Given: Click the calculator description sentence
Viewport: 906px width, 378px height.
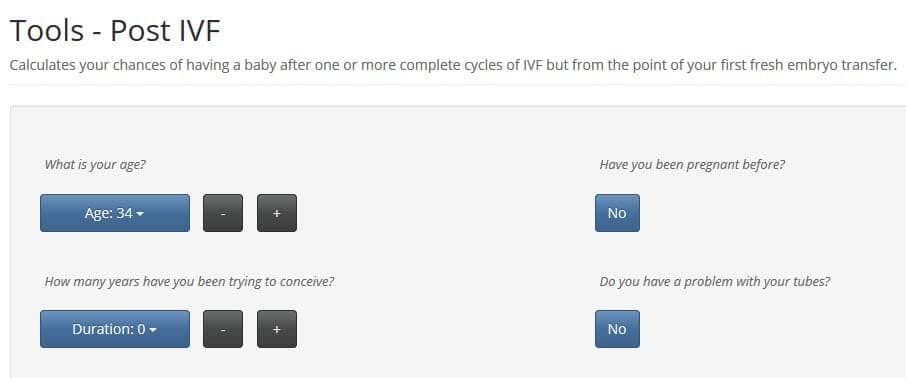Looking at the screenshot, I should tap(453, 65).
